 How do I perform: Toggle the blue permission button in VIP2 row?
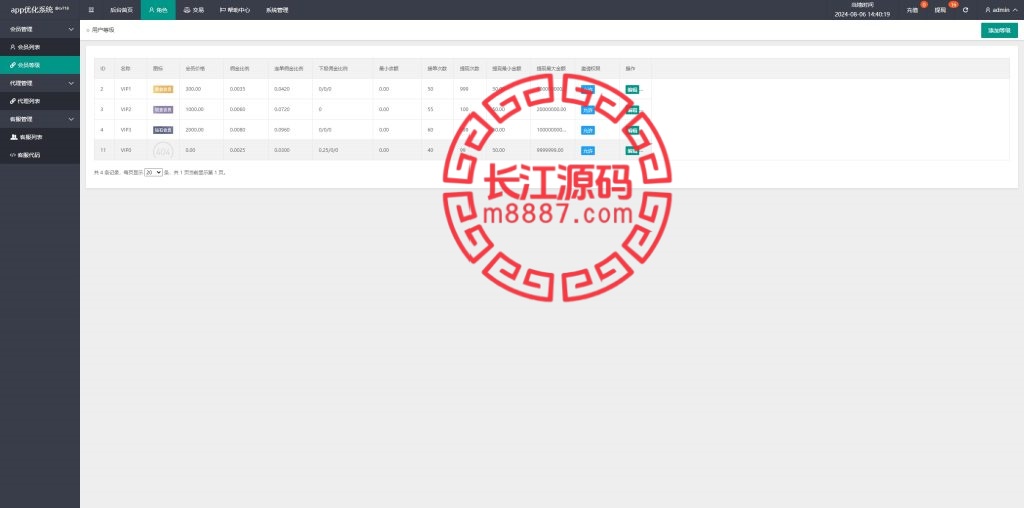[588, 110]
